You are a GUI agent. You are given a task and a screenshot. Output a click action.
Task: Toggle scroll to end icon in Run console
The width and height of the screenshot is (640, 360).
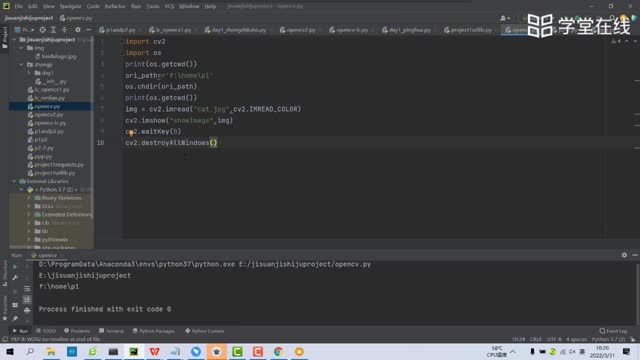(27, 300)
